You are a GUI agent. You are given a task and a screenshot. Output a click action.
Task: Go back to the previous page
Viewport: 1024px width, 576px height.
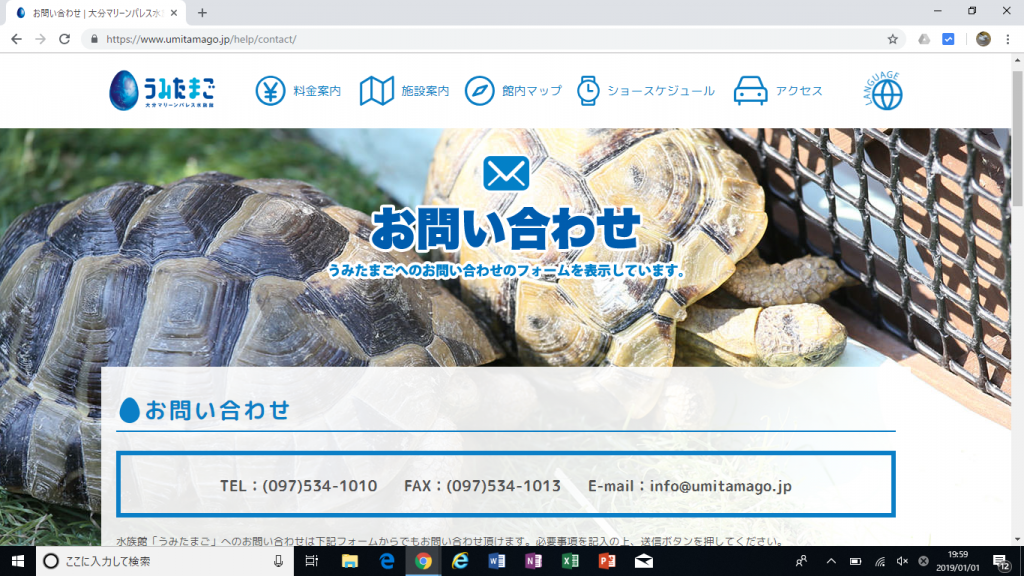pos(16,39)
